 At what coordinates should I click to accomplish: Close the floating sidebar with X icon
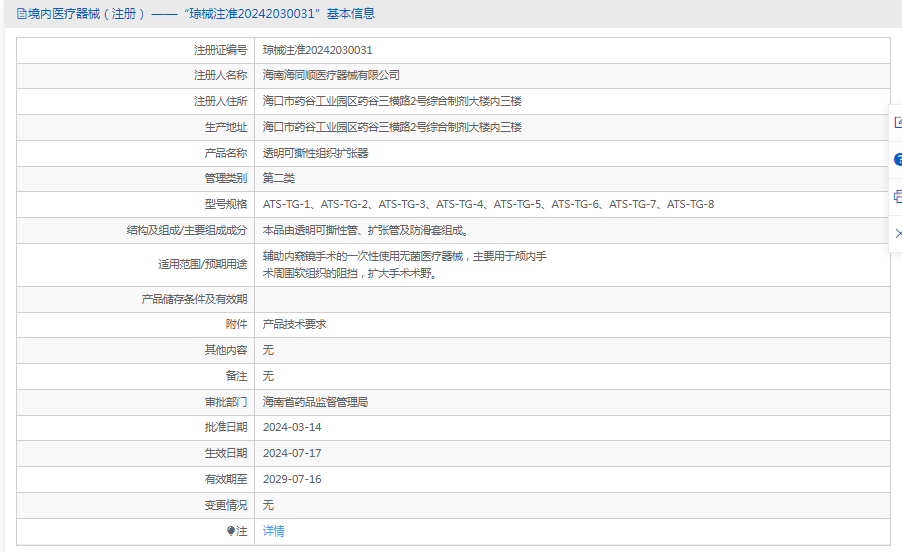pos(899,233)
